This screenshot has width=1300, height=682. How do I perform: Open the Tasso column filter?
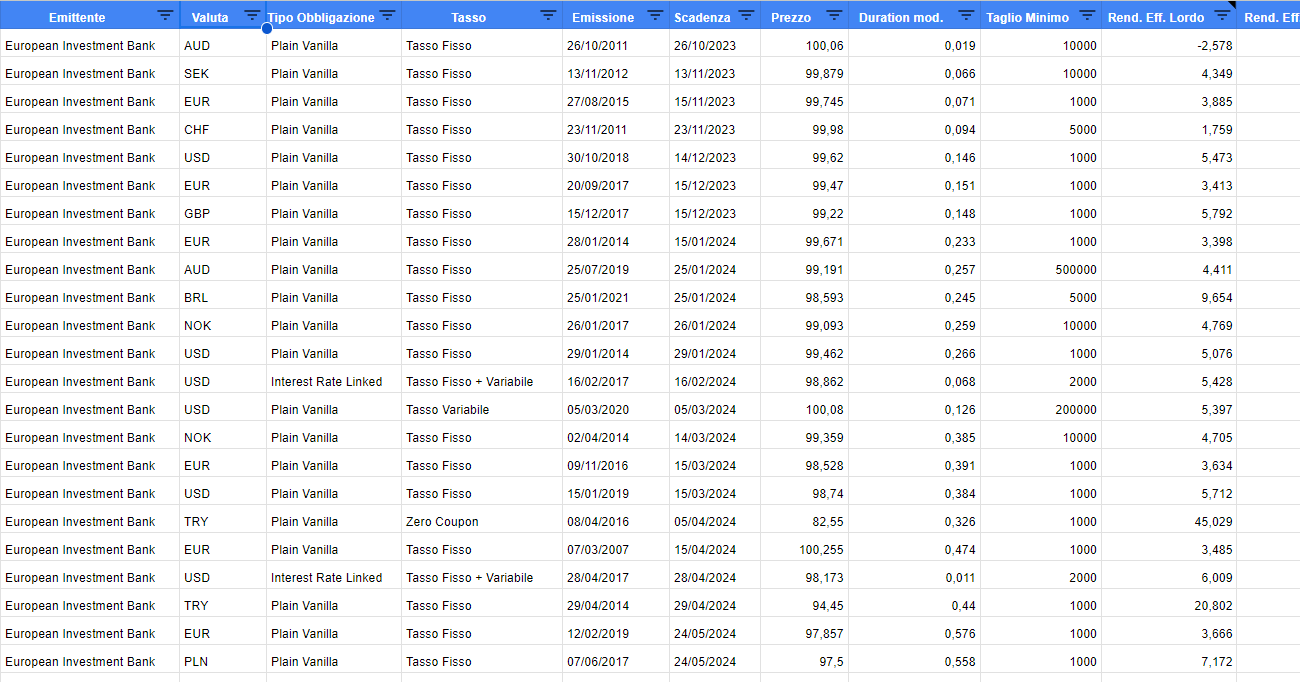(x=548, y=16)
